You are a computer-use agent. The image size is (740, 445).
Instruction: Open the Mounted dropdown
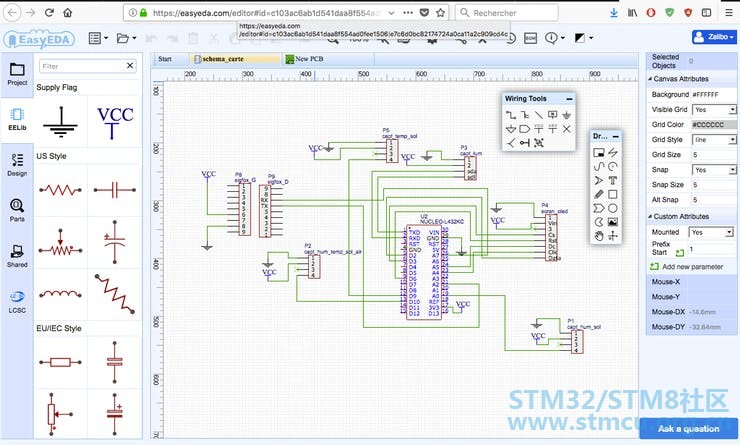(711, 232)
